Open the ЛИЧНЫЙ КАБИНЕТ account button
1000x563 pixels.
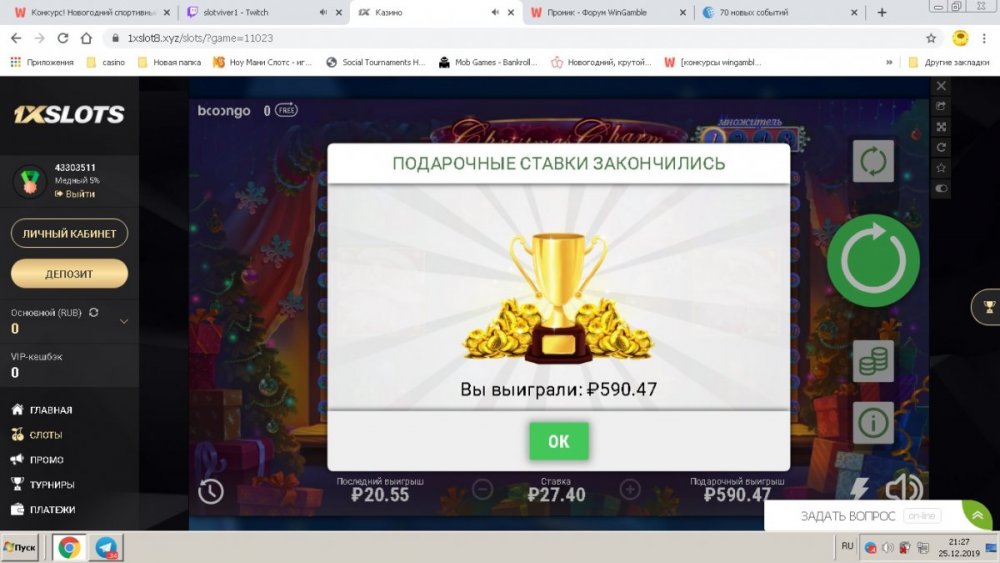click(70, 233)
